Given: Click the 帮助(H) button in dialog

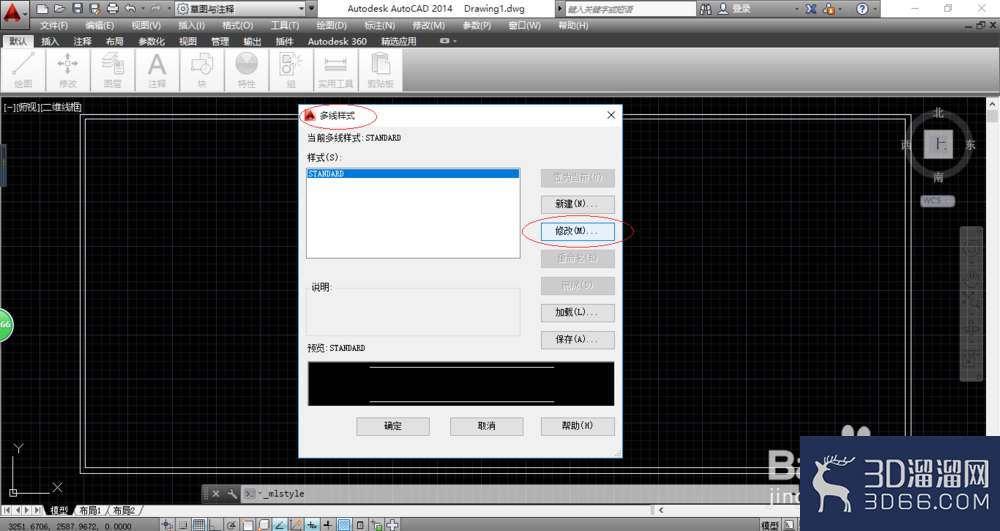Looking at the screenshot, I should click(x=577, y=426).
